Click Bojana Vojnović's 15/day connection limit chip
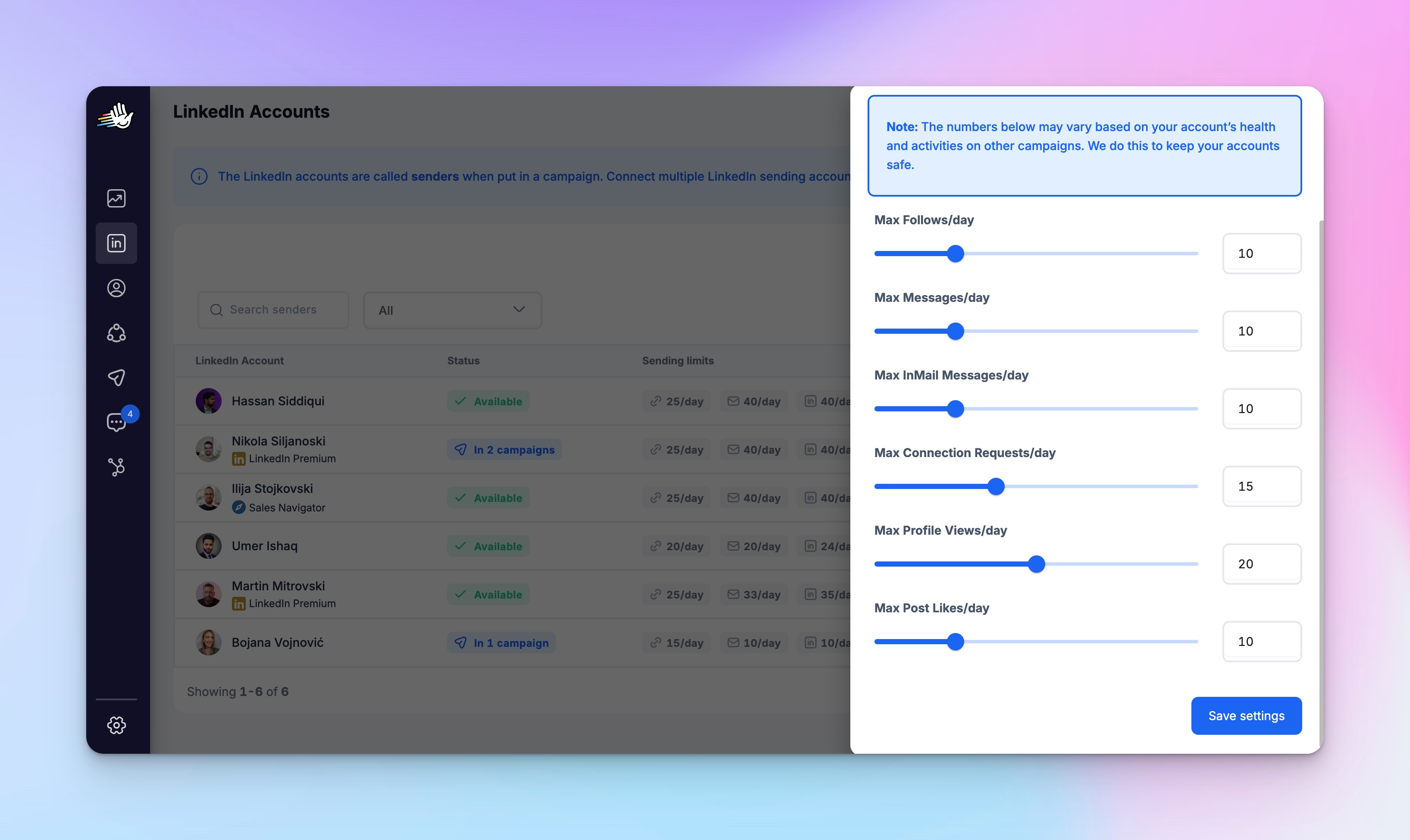Viewport: 1410px width, 840px height. click(x=677, y=643)
